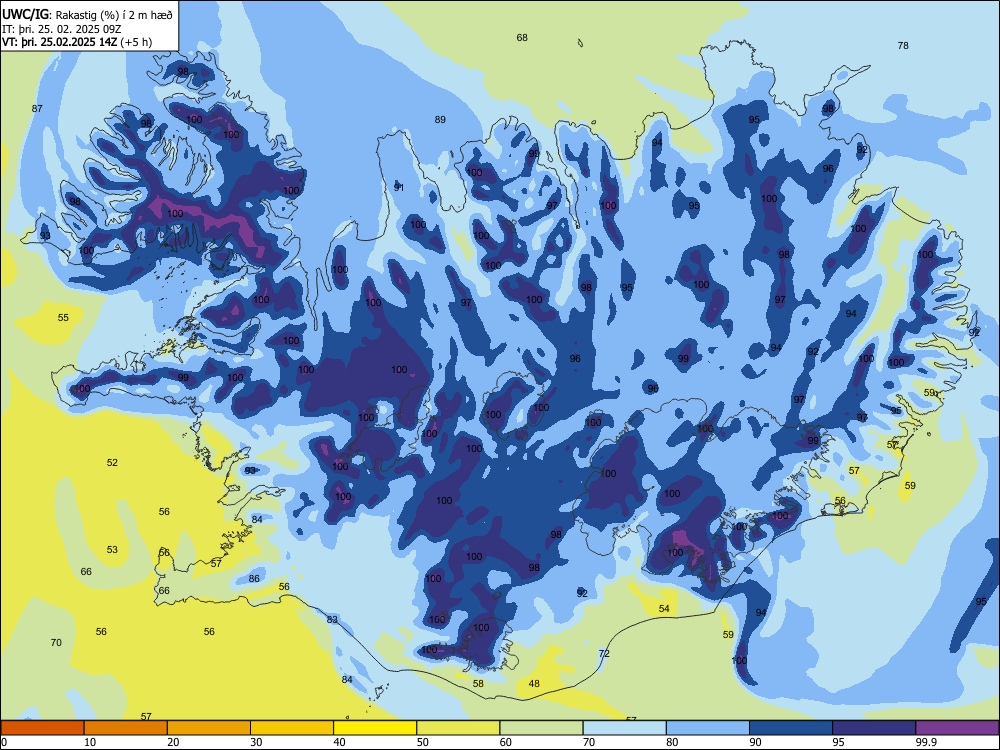Click the value 48 on the map
This screenshot has width=1000, height=750.
click(x=534, y=684)
